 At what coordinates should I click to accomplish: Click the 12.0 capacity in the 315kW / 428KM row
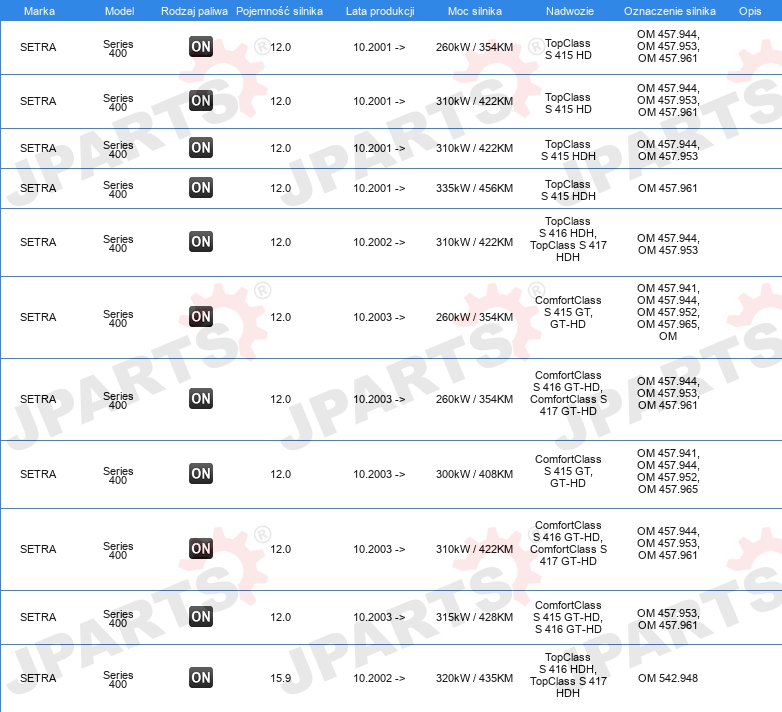[x=280, y=617]
